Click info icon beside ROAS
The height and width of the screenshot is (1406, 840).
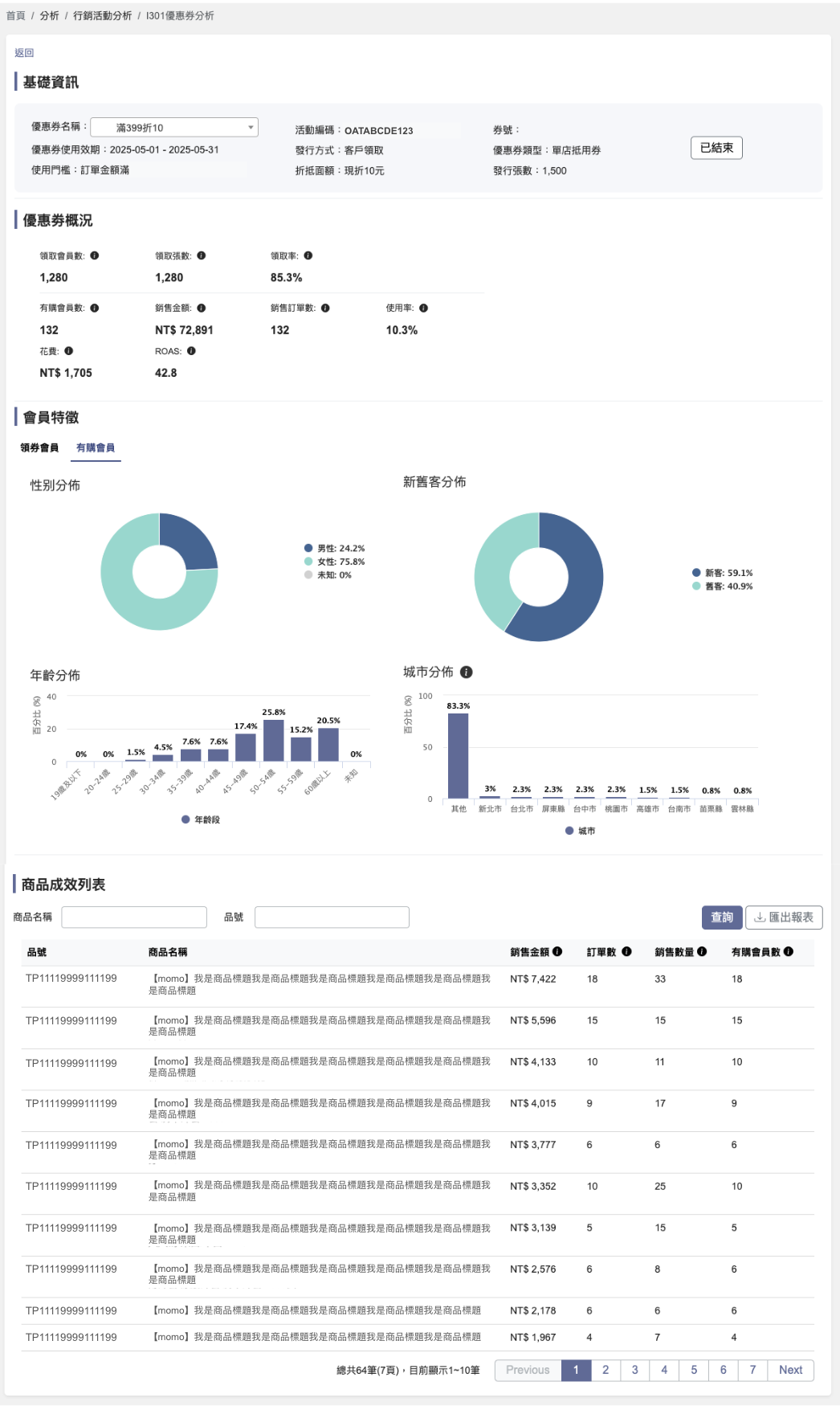click(x=191, y=351)
